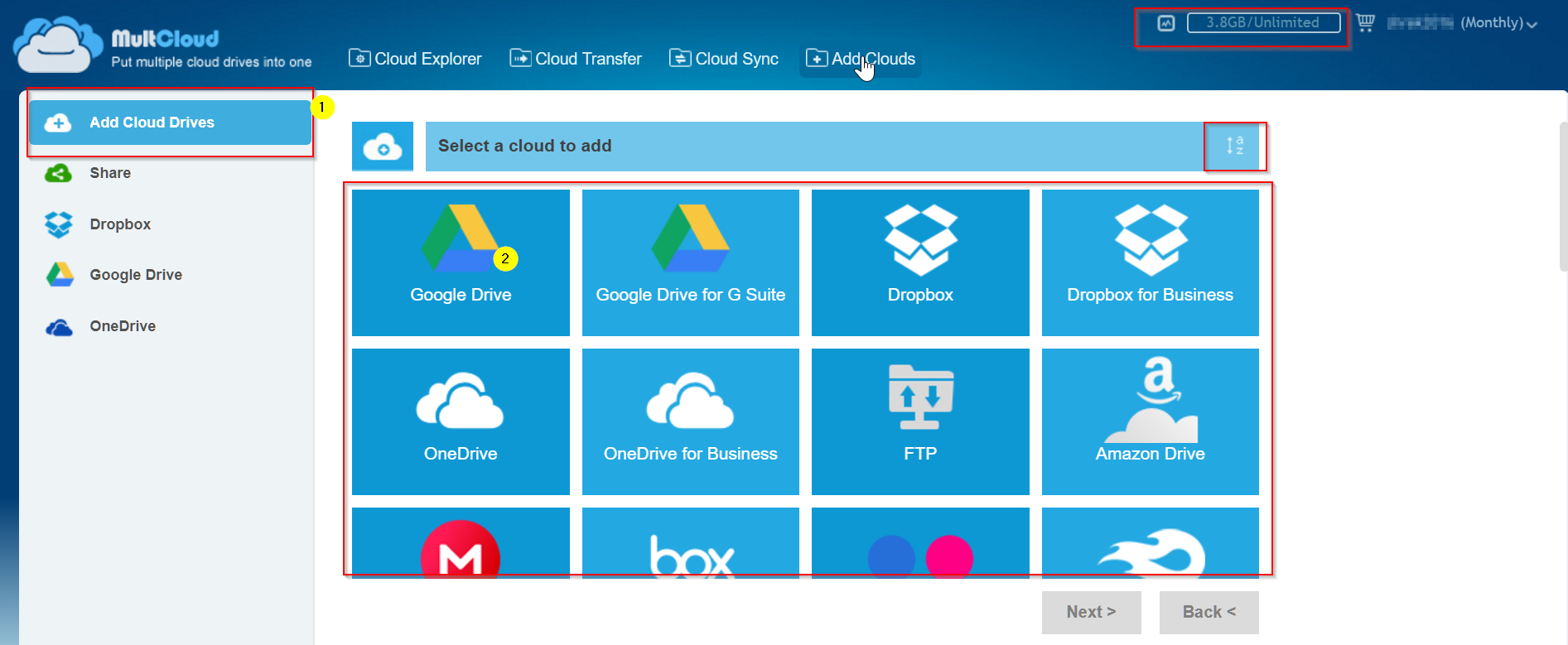The image size is (1568, 645).
Task: Open the Add Clouds tab
Action: (861, 59)
